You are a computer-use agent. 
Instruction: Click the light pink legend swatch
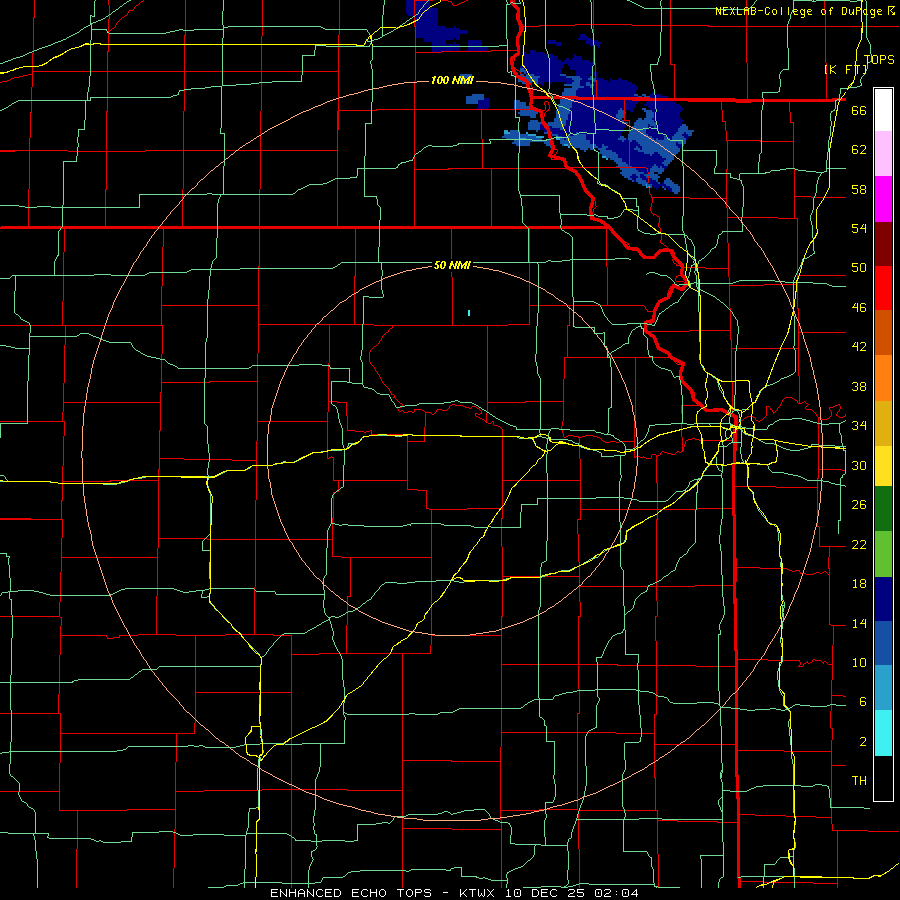point(883,153)
